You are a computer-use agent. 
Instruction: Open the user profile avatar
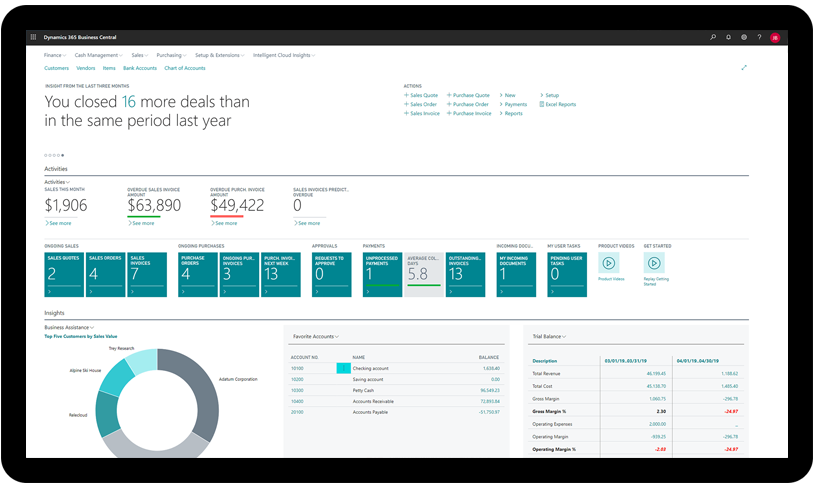pos(775,37)
